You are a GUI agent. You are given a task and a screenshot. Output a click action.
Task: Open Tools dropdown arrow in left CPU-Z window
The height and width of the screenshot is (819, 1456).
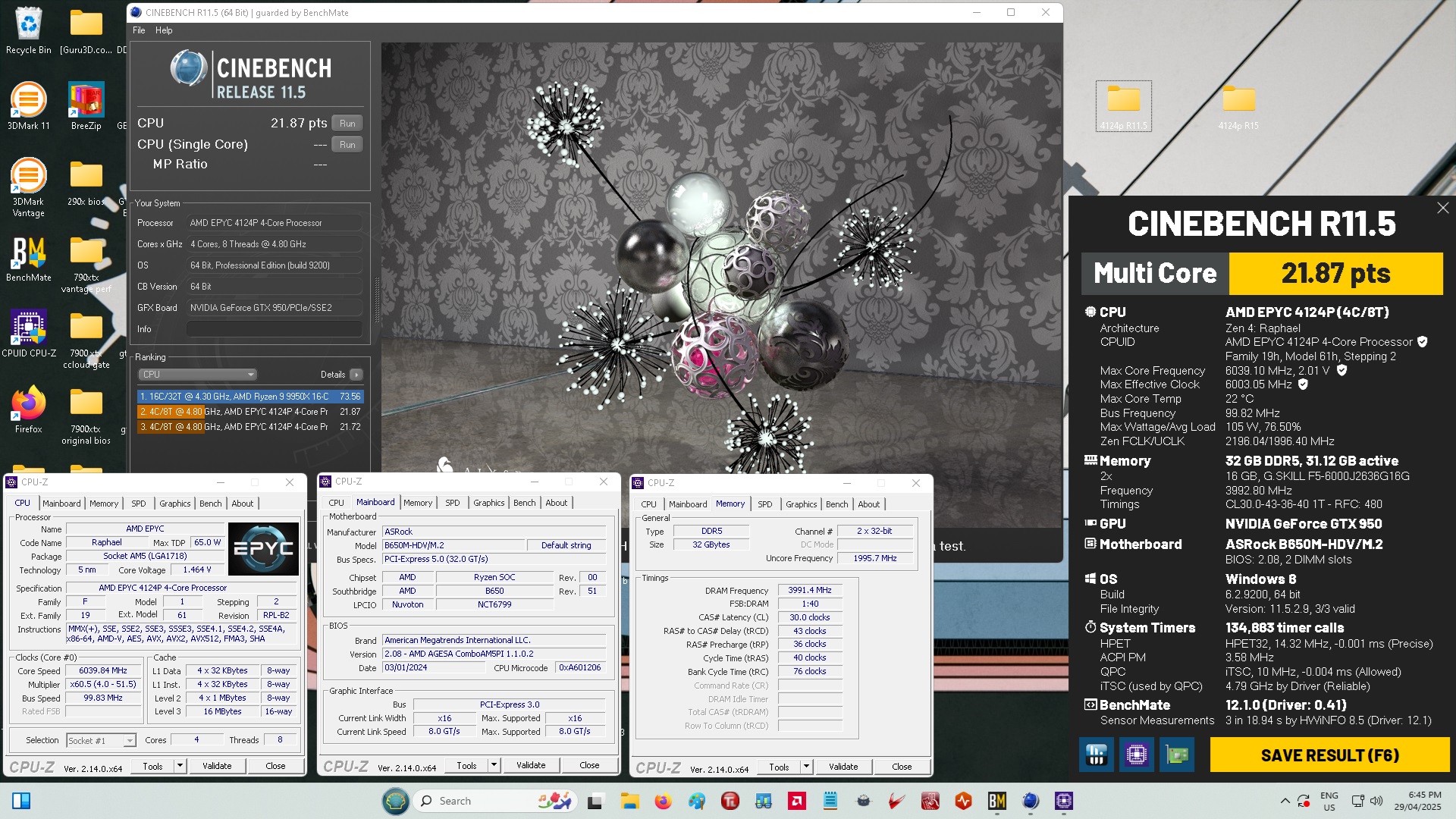(x=180, y=767)
